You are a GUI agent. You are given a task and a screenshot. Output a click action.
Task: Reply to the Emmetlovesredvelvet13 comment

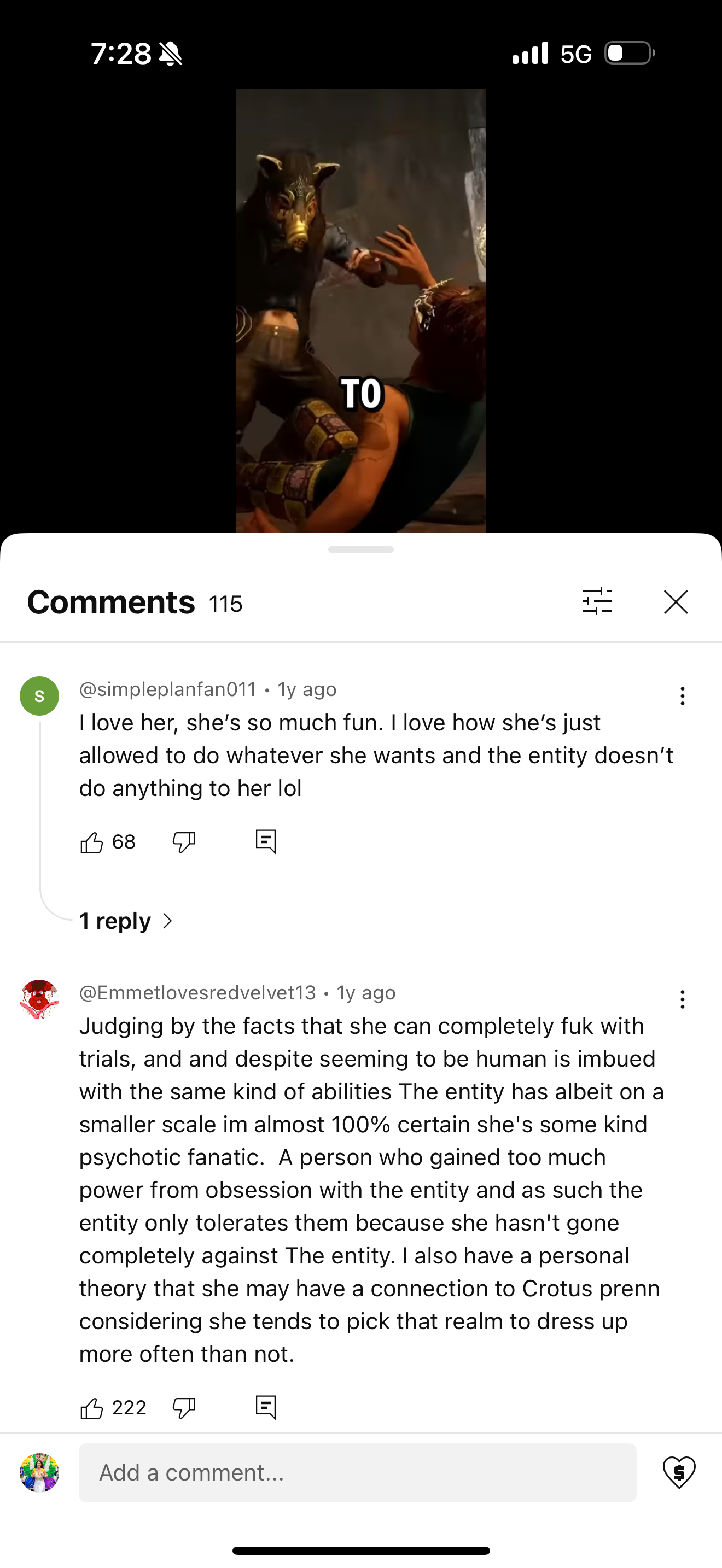265,1407
